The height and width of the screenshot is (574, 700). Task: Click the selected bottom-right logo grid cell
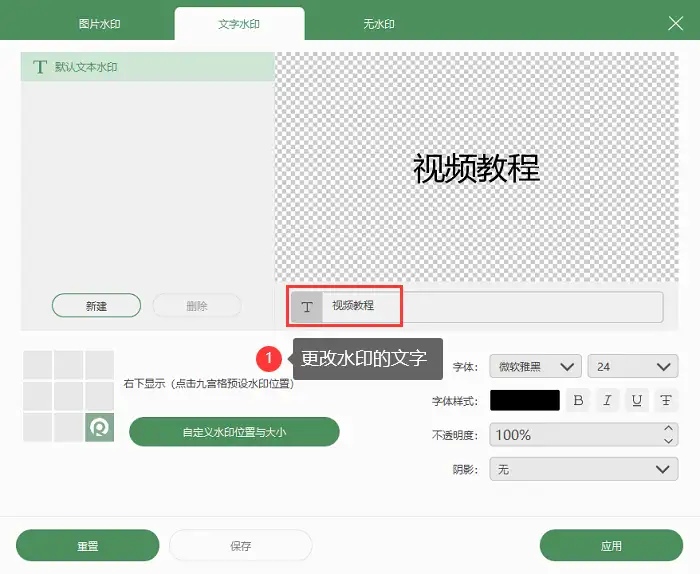100,427
